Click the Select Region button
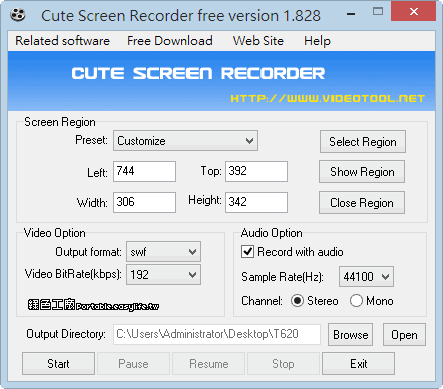443x389 pixels. [363, 142]
